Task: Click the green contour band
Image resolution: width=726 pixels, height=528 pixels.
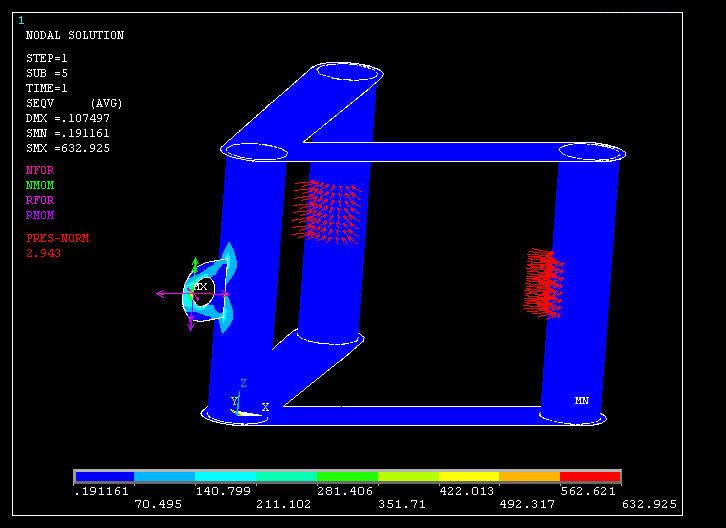Action: [347, 476]
